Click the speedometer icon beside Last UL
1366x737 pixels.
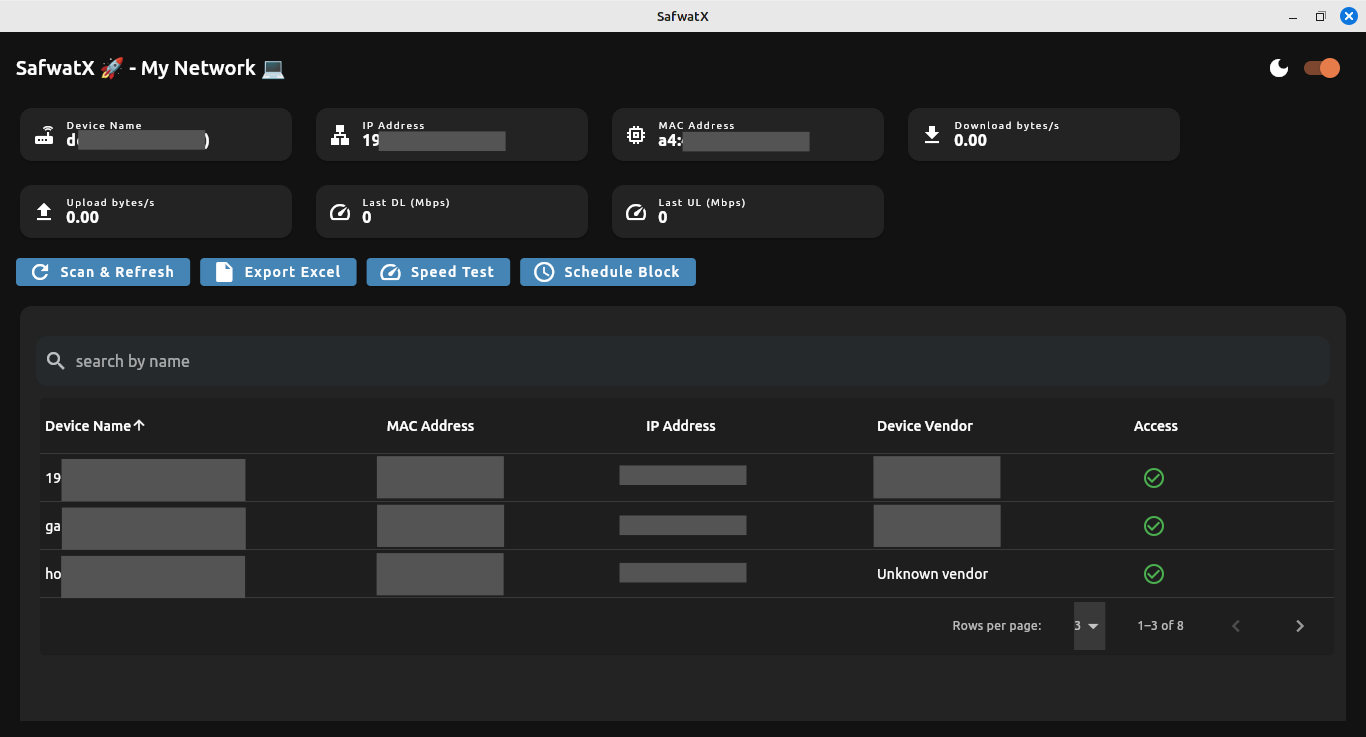[636, 212]
